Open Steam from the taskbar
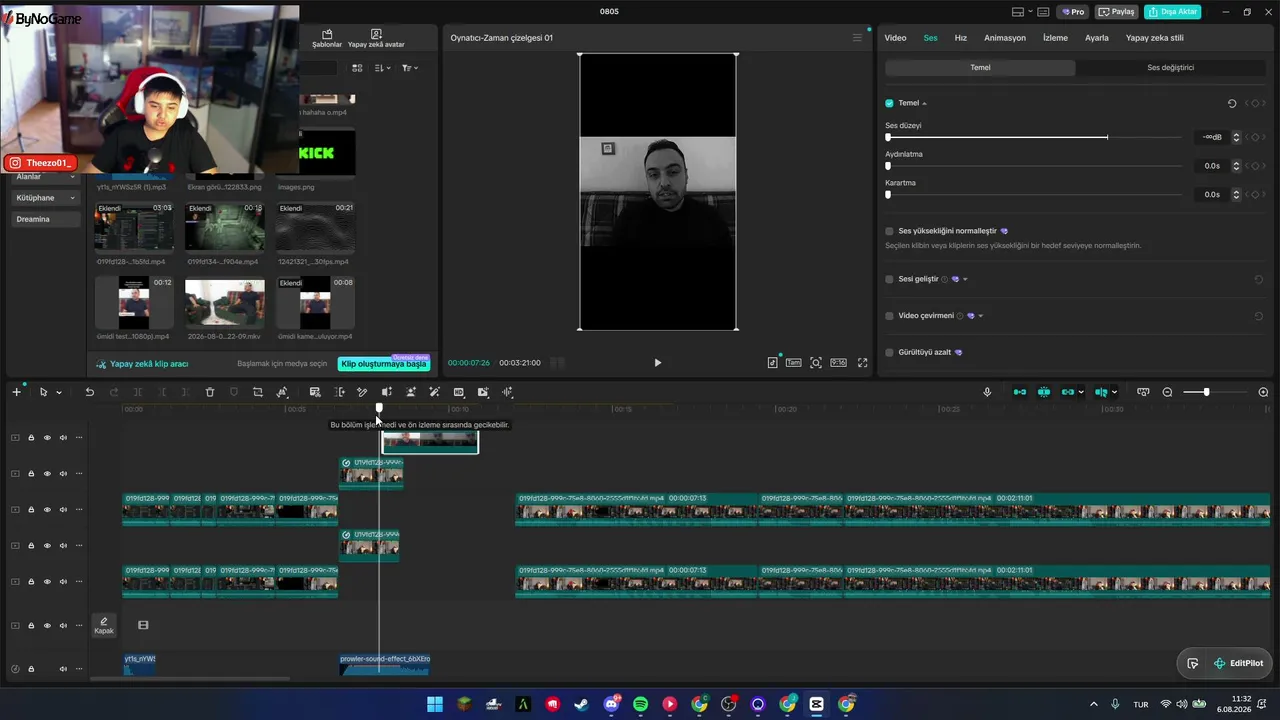The image size is (1280, 720). tap(581, 704)
